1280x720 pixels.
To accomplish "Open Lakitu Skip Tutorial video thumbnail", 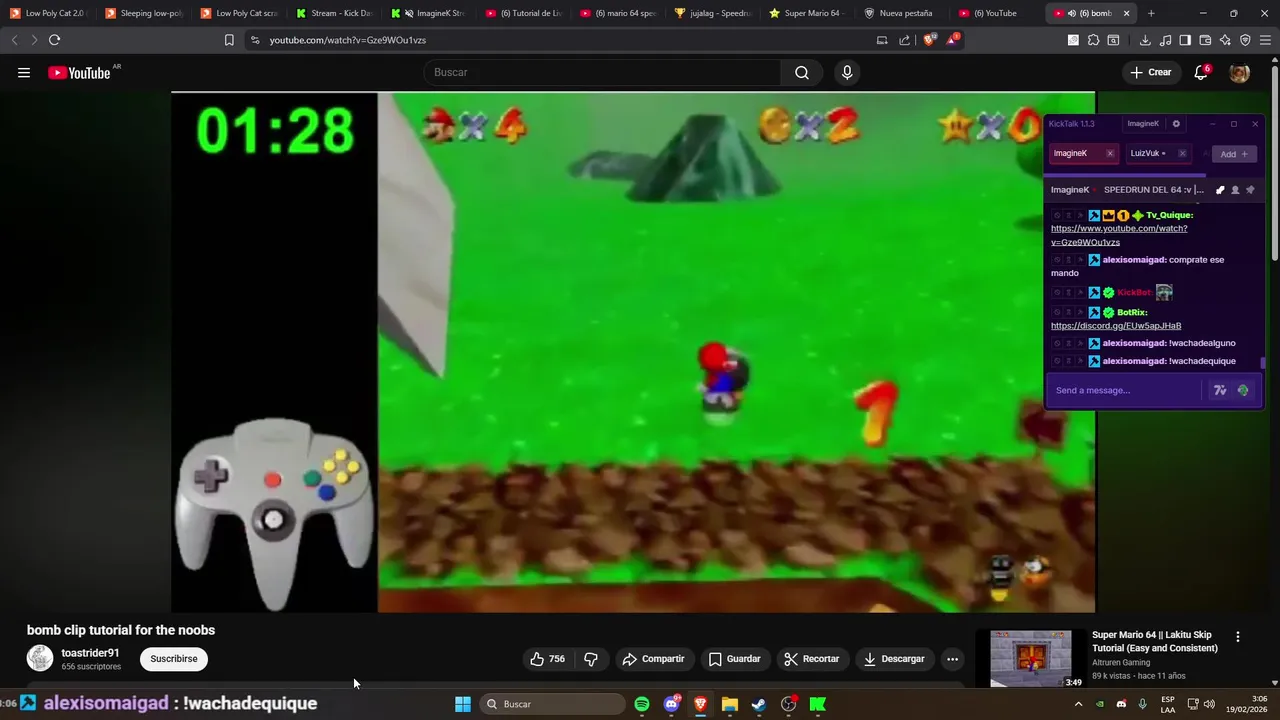I will pyautogui.click(x=1031, y=659).
